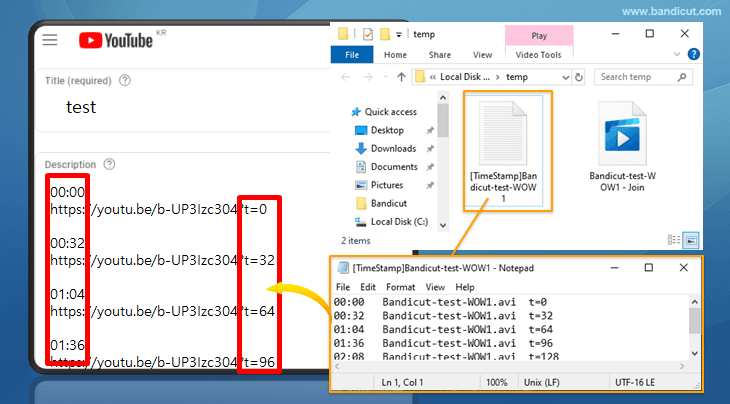Image resolution: width=730 pixels, height=404 pixels.
Task: Click 'Local Disk ...' in the address path
Action: (x=465, y=77)
